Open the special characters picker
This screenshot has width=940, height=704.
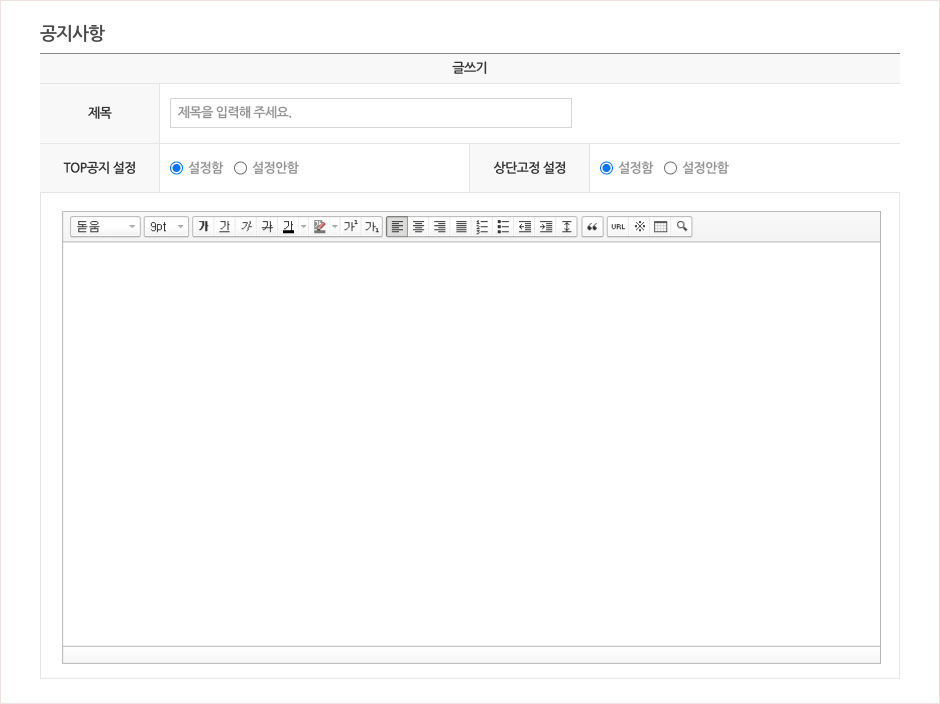tap(639, 227)
